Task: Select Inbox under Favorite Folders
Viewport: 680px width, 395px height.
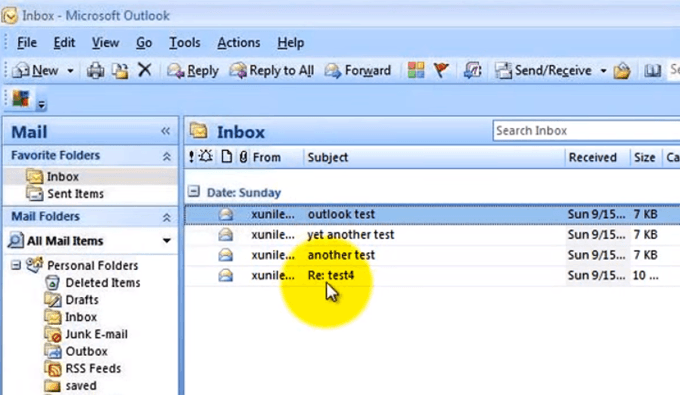Action: coord(62,176)
